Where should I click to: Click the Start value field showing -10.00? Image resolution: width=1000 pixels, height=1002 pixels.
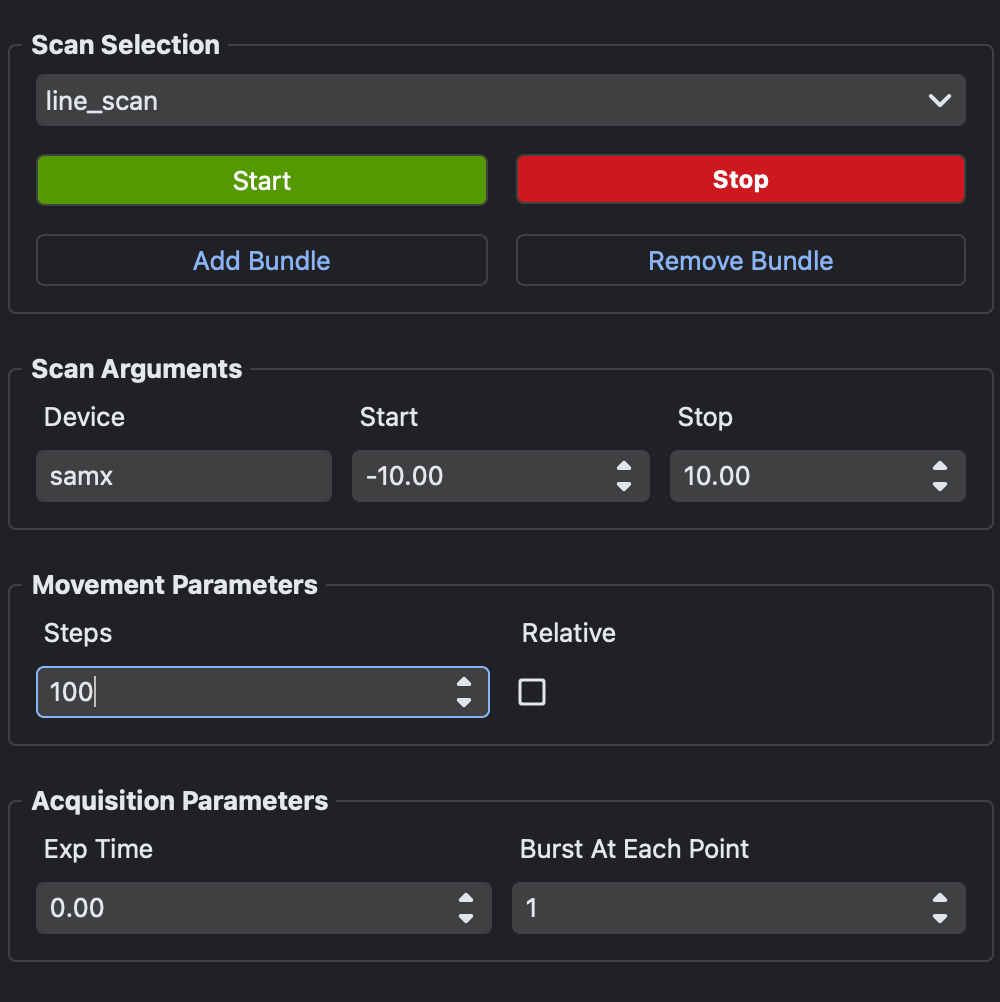tap(480, 476)
